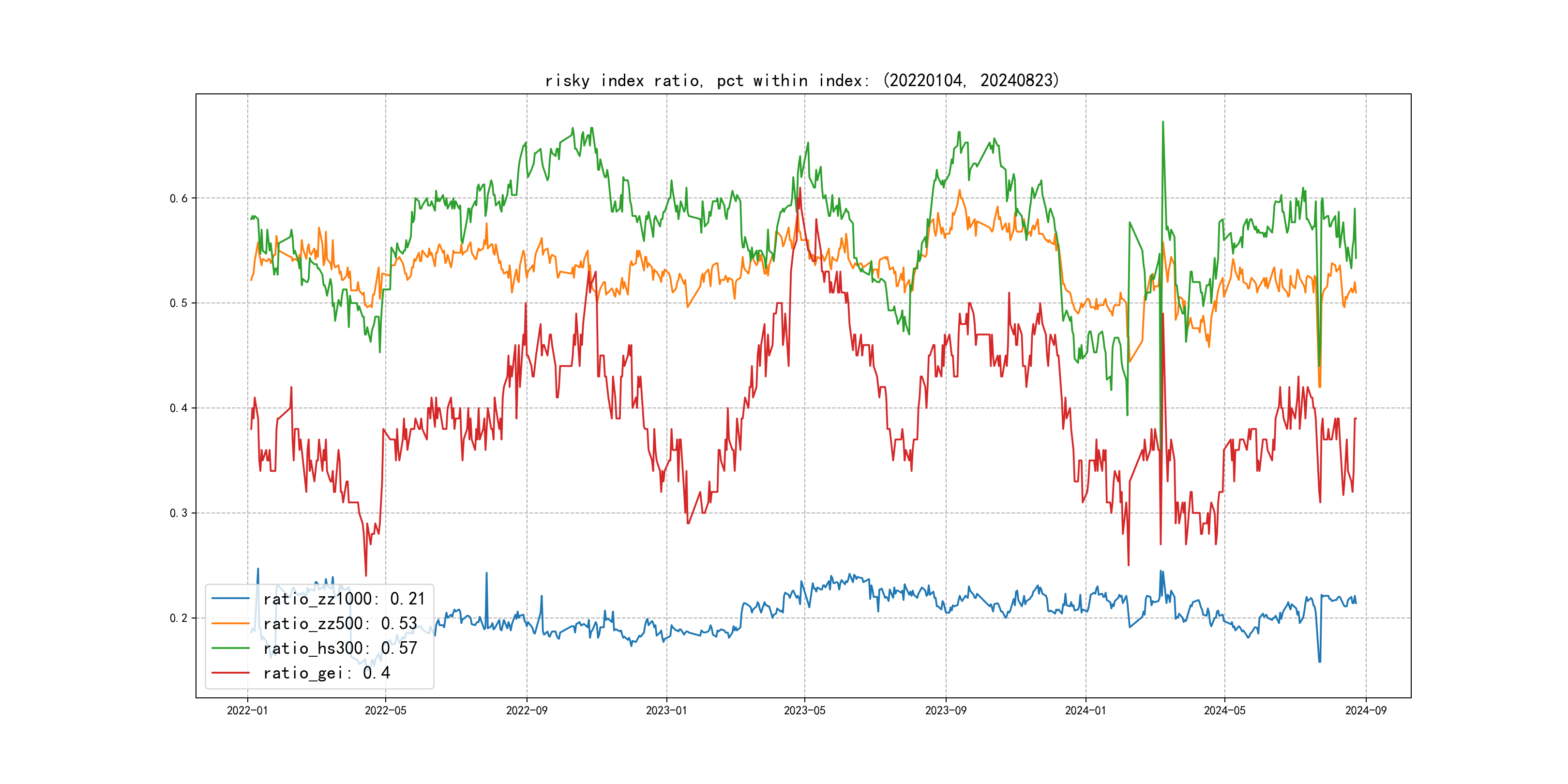
Task: Click the red line swatch in legend
Action: [230, 673]
